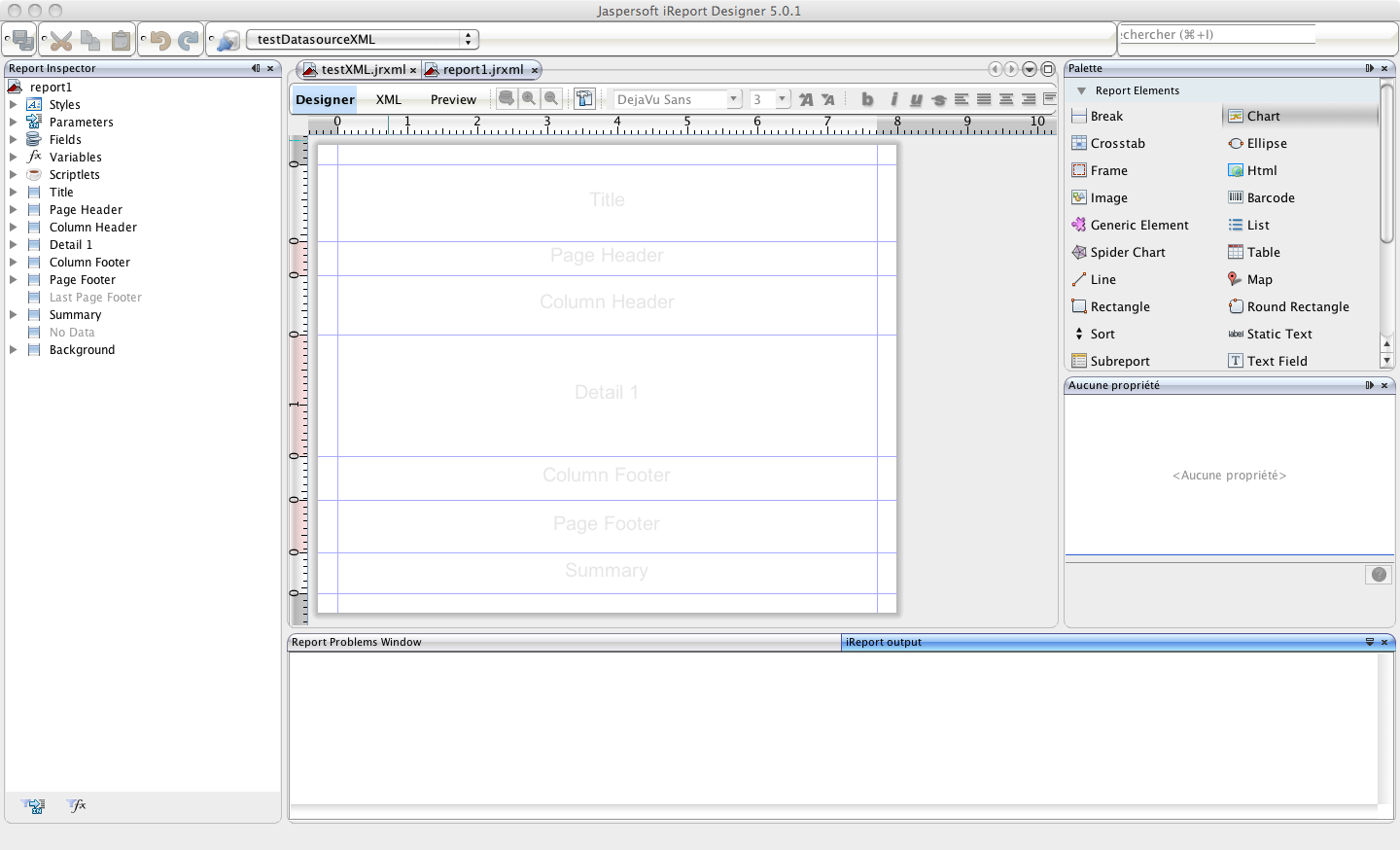The height and width of the screenshot is (850, 1400).
Task: Toggle underline text formatting
Action: (916, 99)
